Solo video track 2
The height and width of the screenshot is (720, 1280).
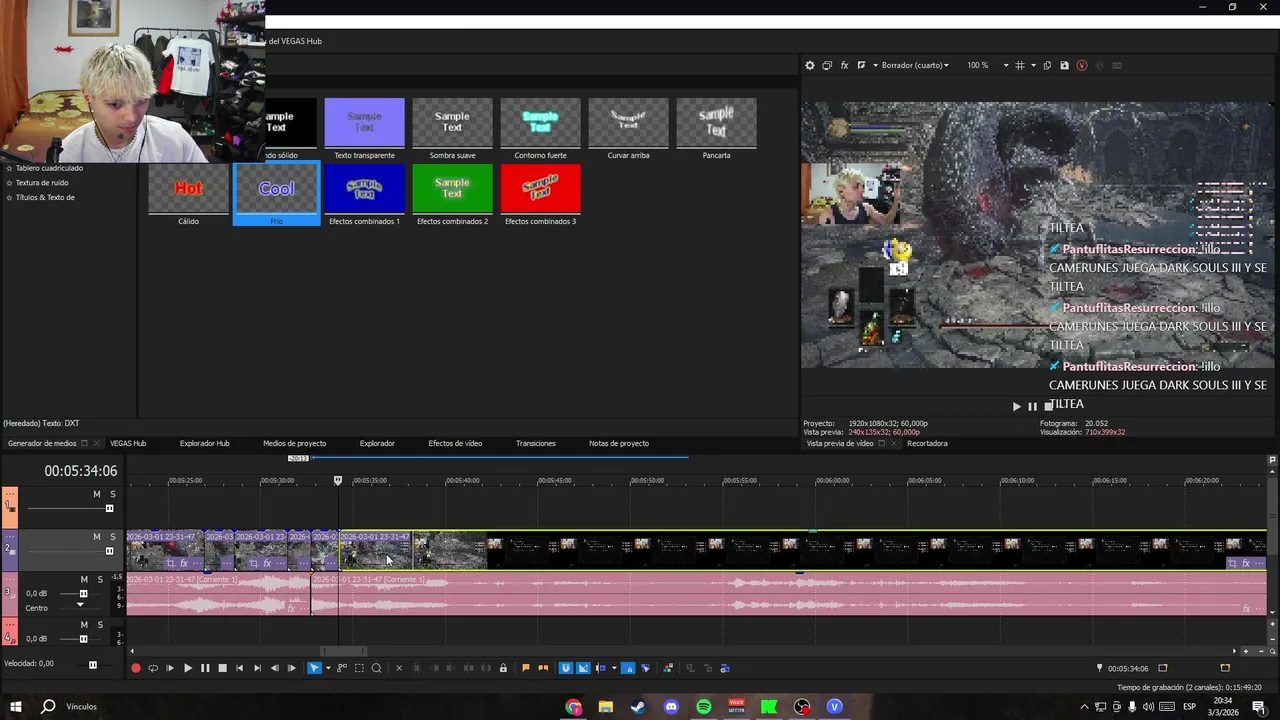point(113,537)
